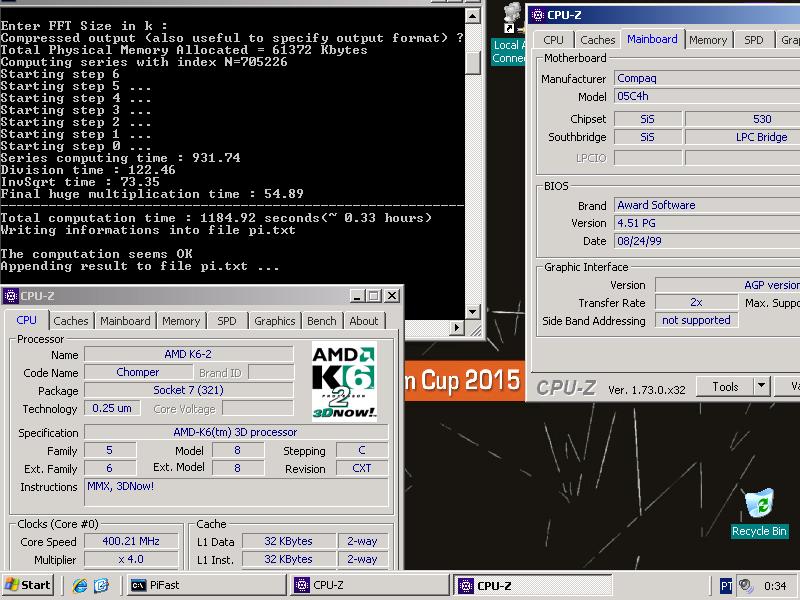Click the Revision value CXT
The width and height of the screenshot is (800, 600).
[x=362, y=468]
